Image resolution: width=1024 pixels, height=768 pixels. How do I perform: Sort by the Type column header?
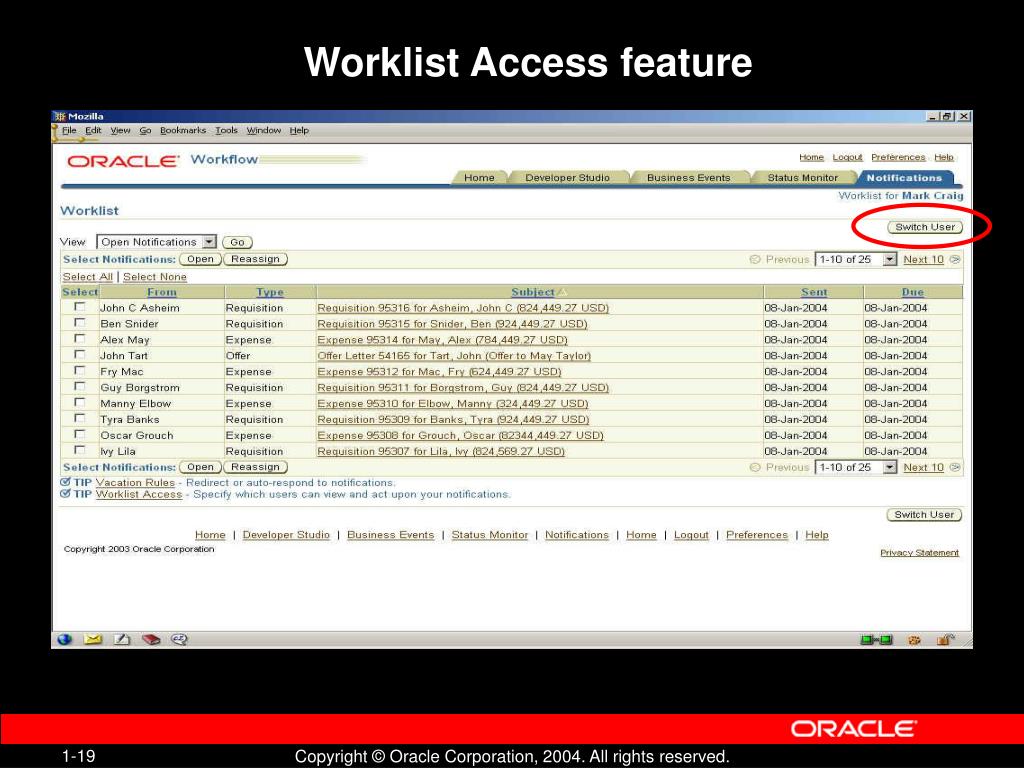(270, 293)
